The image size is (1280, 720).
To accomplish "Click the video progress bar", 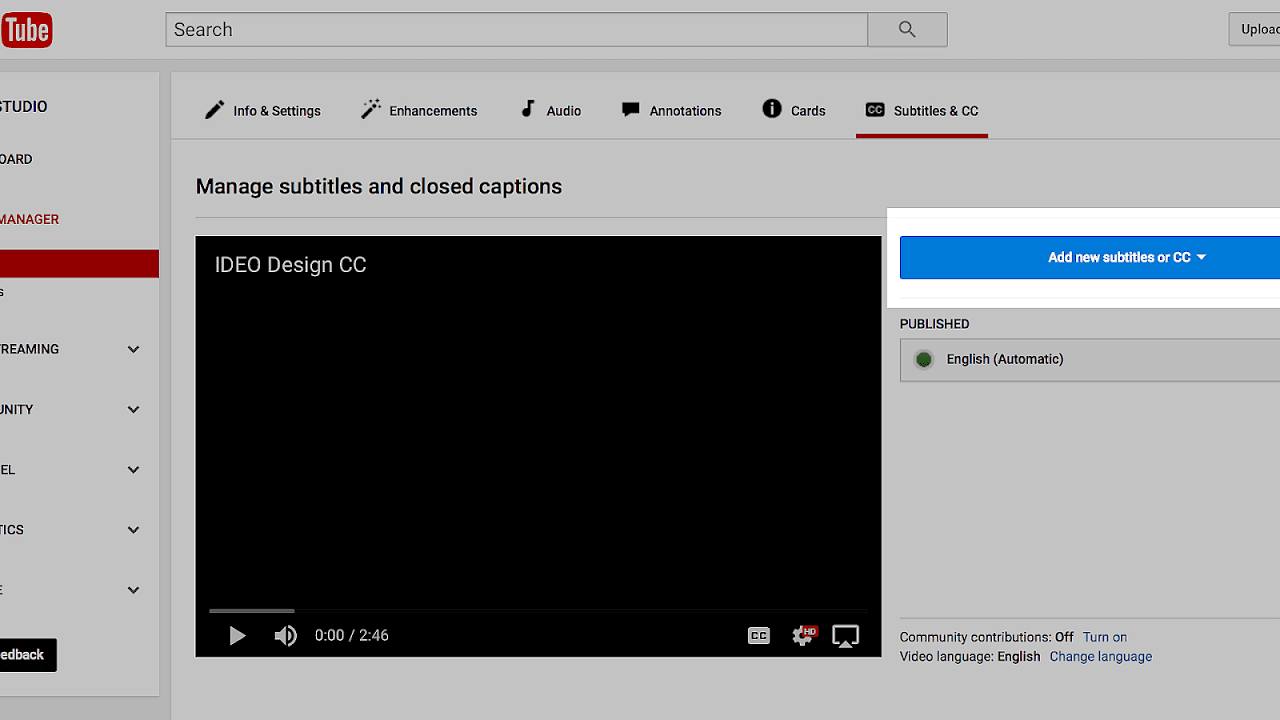I will (x=538, y=610).
